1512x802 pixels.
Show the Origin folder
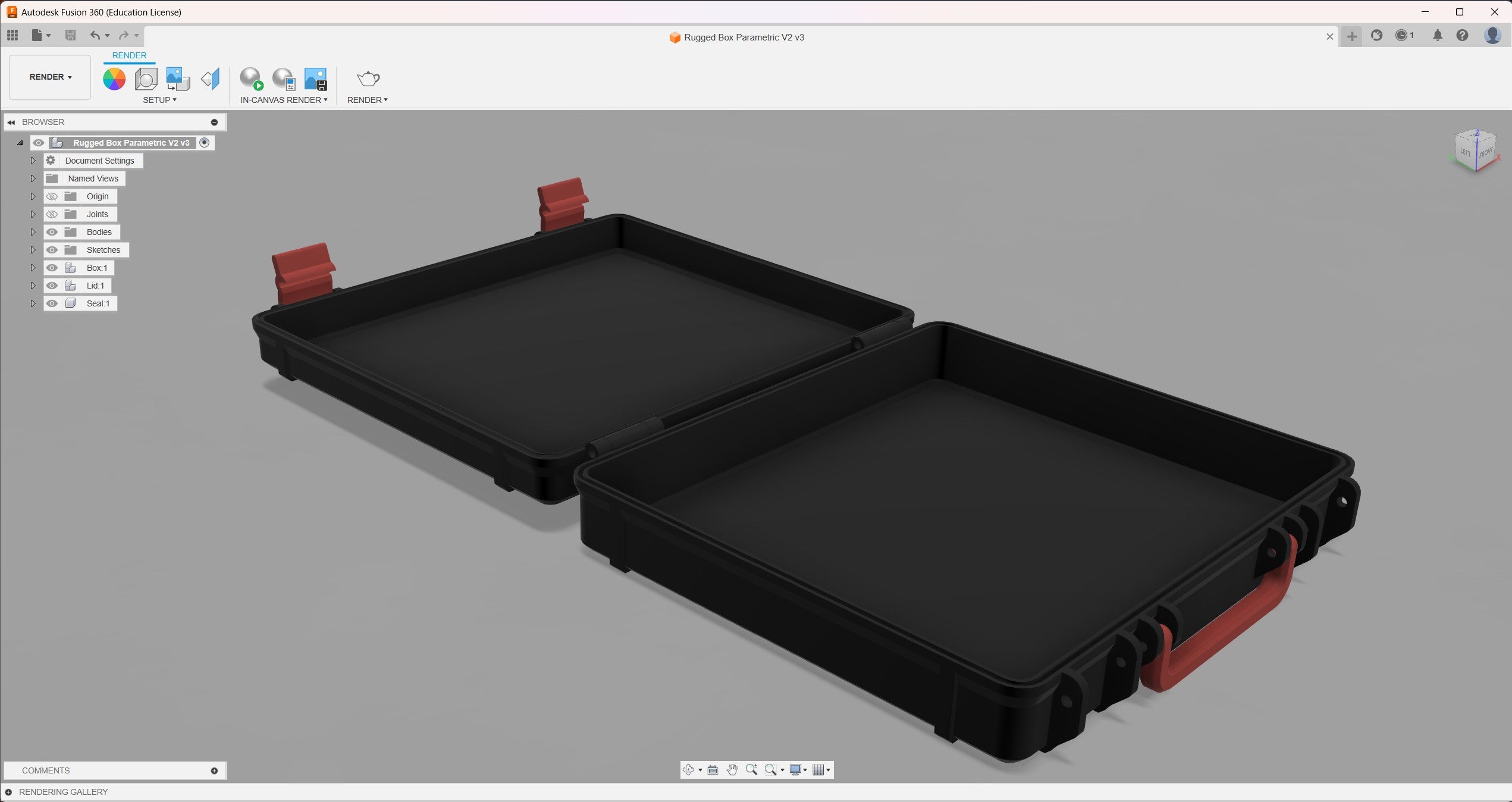(52, 196)
